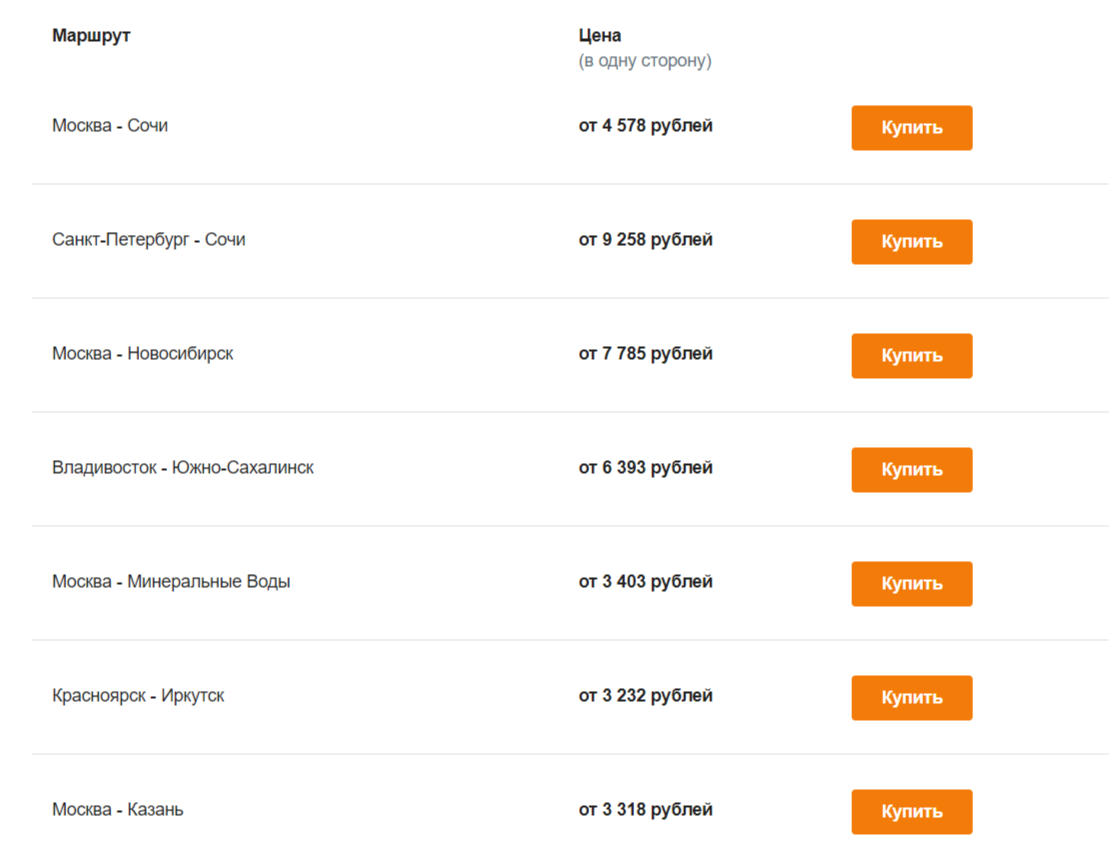Click the Маршрут column header

(91, 36)
